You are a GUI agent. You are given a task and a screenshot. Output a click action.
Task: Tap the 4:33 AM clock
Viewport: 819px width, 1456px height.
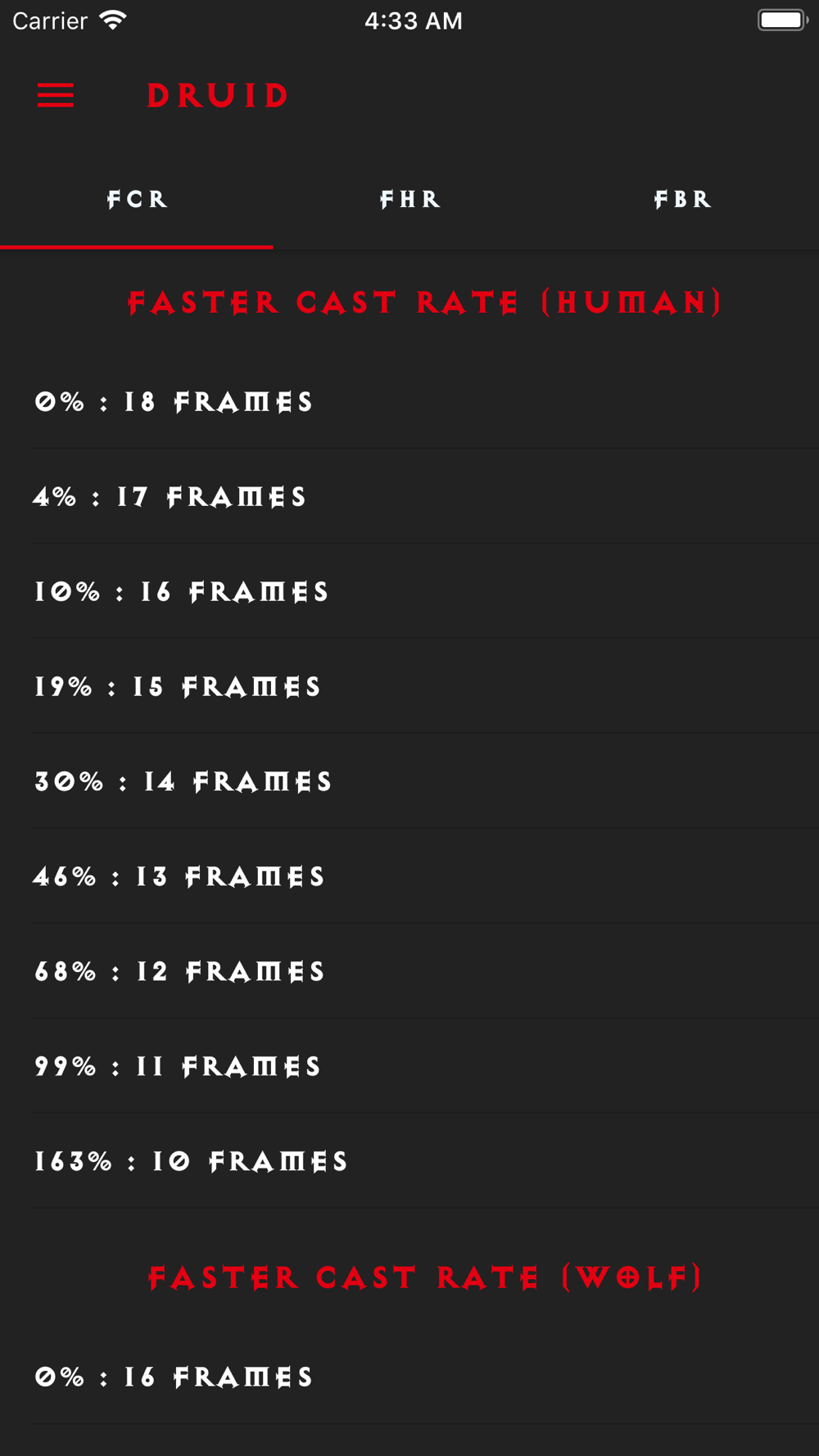click(414, 20)
